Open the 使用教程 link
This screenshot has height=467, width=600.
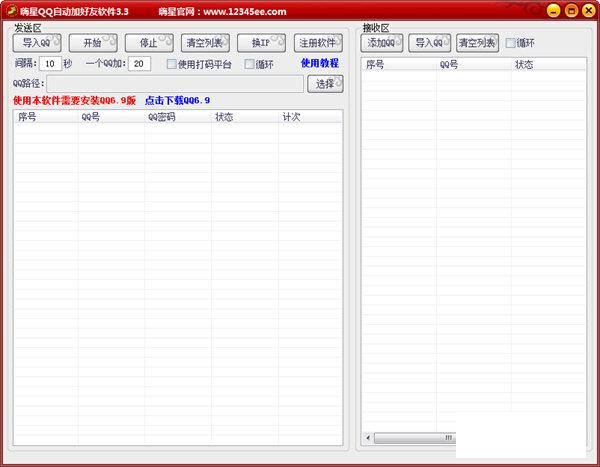pos(320,64)
